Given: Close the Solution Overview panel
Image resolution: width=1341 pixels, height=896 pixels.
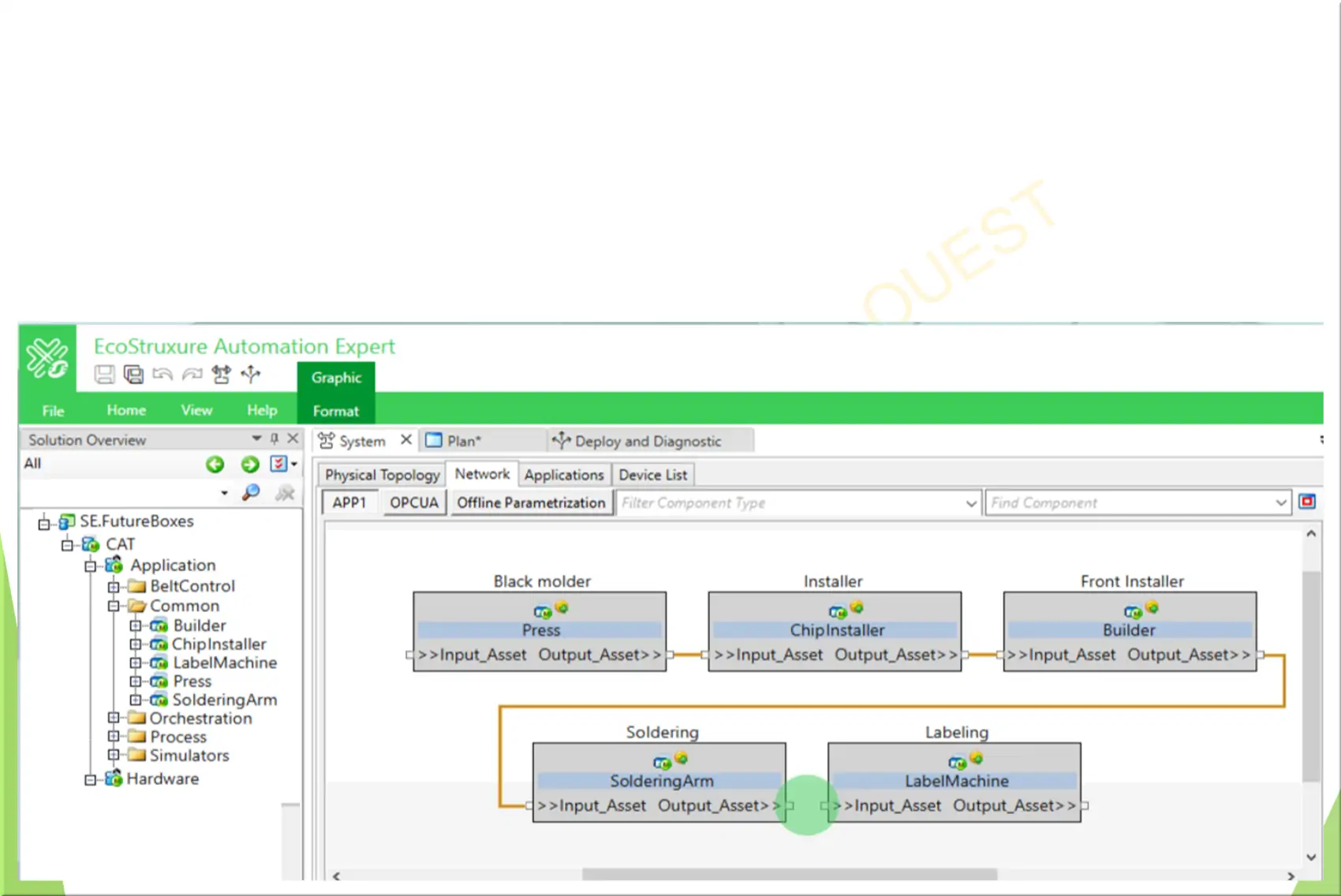Looking at the screenshot, I should (293, 439).
